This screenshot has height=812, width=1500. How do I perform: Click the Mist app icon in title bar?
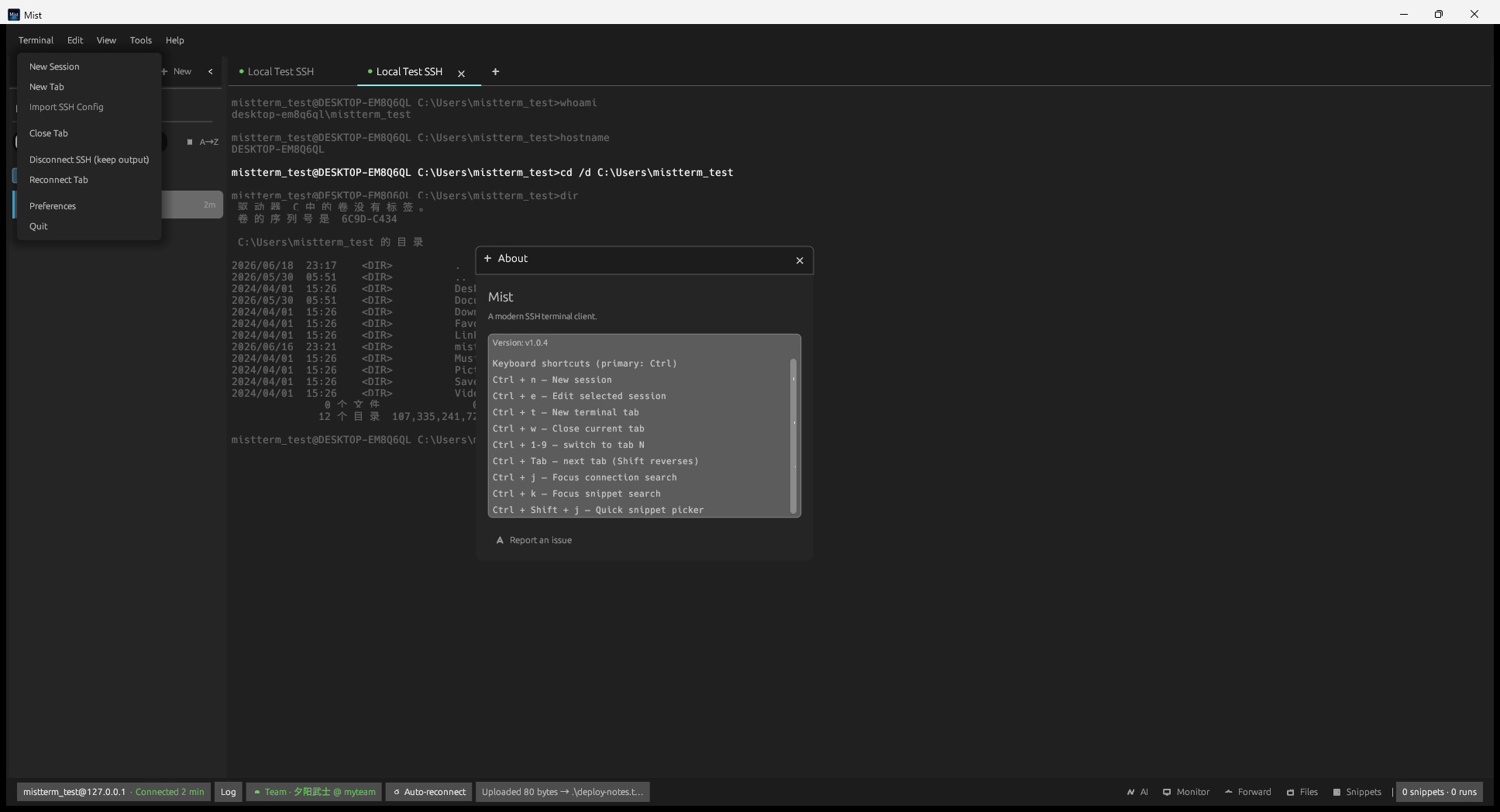click(x=14, y=14)
